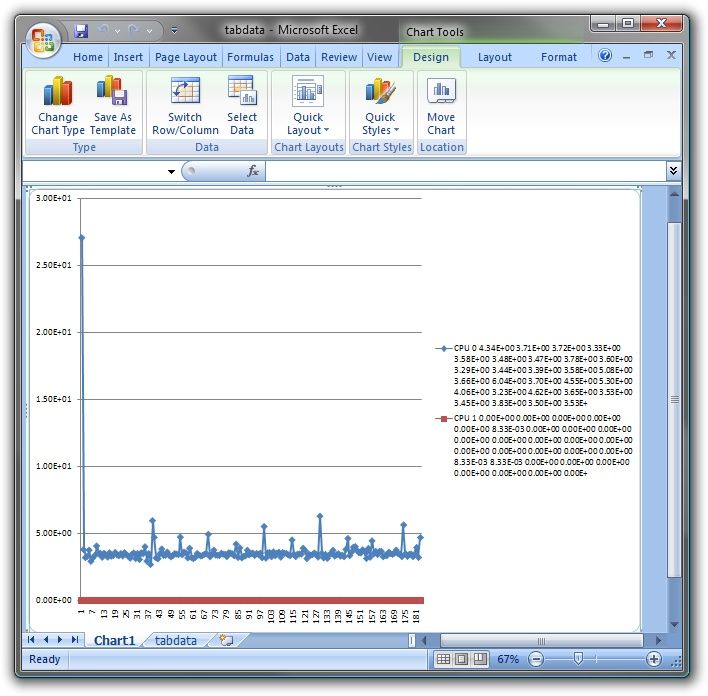This screenshot has width=708, height=696.
Task: Open the Redo history dropdown arrow
Action: [x=149, y=31]
